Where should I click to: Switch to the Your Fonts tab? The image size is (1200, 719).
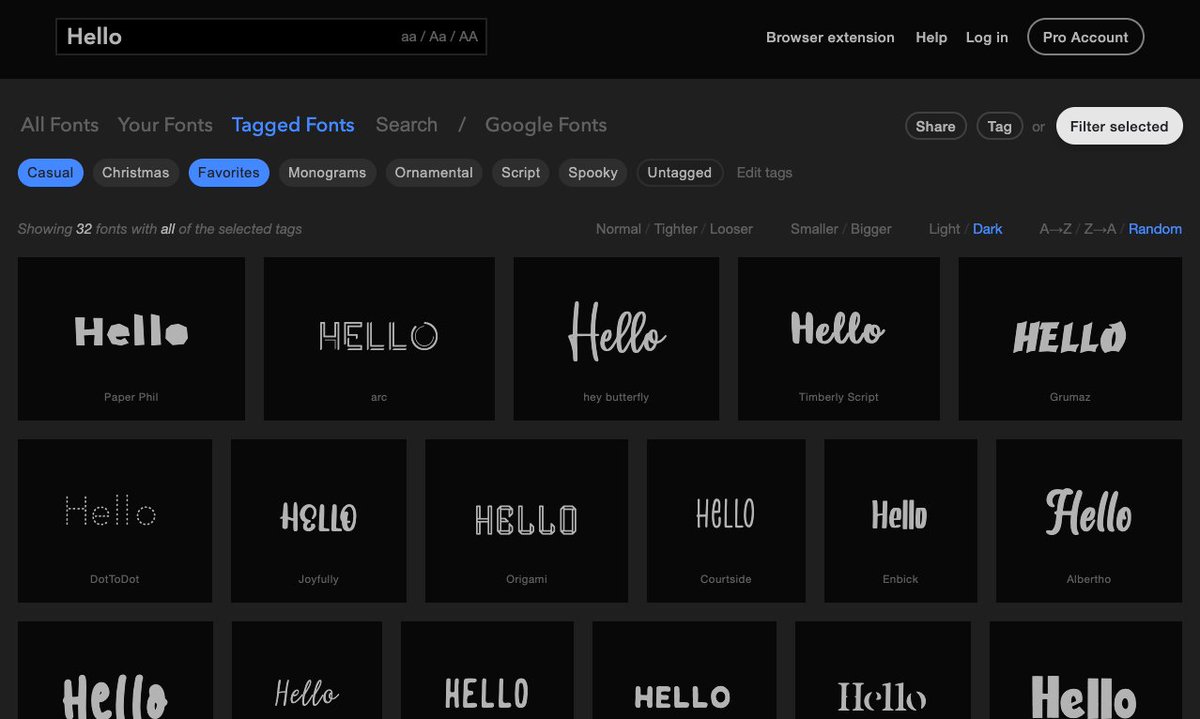tap(165, 125)
